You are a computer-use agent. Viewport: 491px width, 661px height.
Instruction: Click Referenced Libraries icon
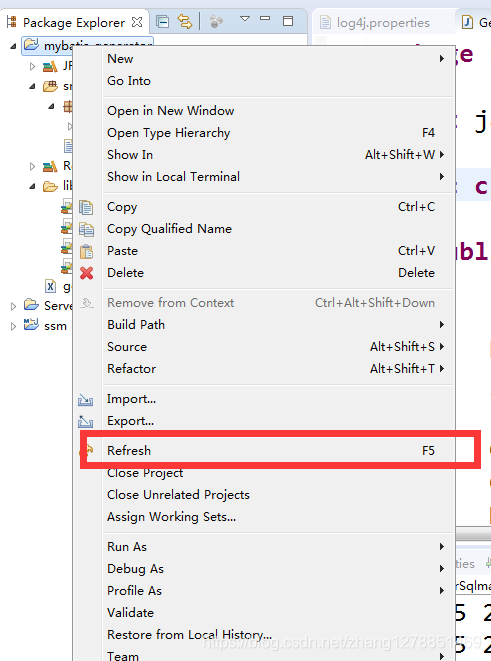point(50,167)
